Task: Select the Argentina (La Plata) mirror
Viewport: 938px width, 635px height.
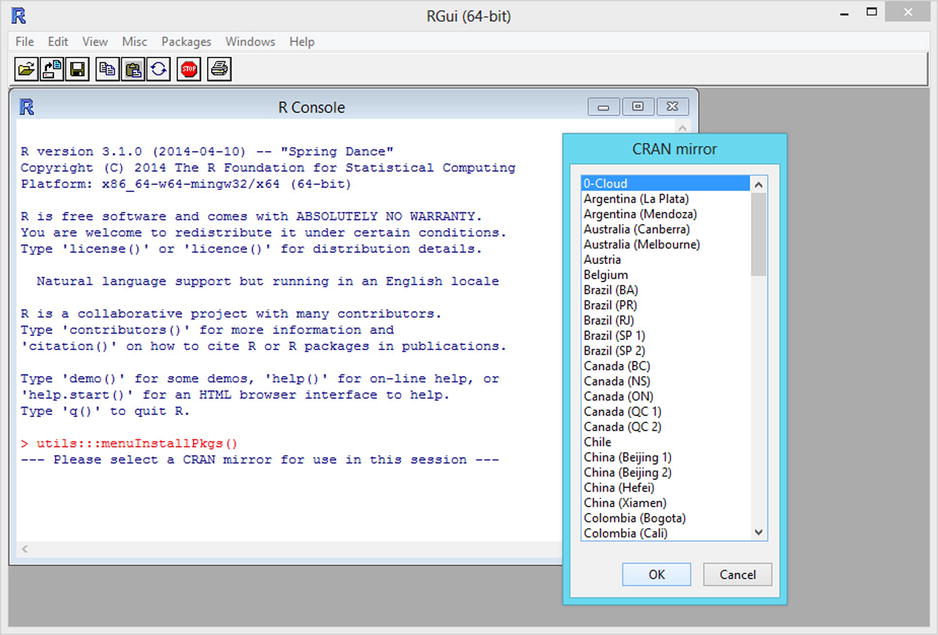Action: (x=666, y=199)
